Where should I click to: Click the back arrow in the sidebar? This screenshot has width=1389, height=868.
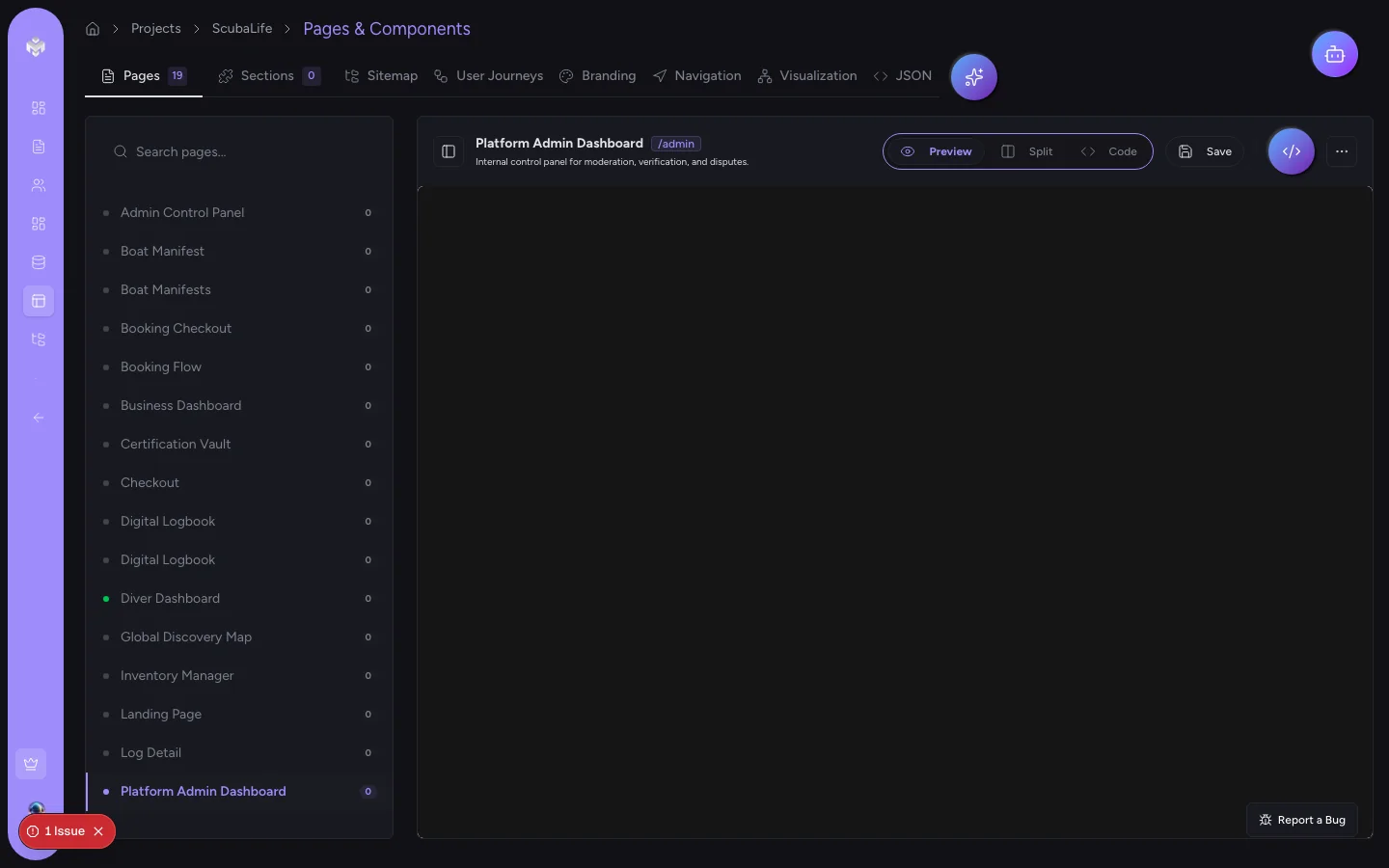click(38, 418)
